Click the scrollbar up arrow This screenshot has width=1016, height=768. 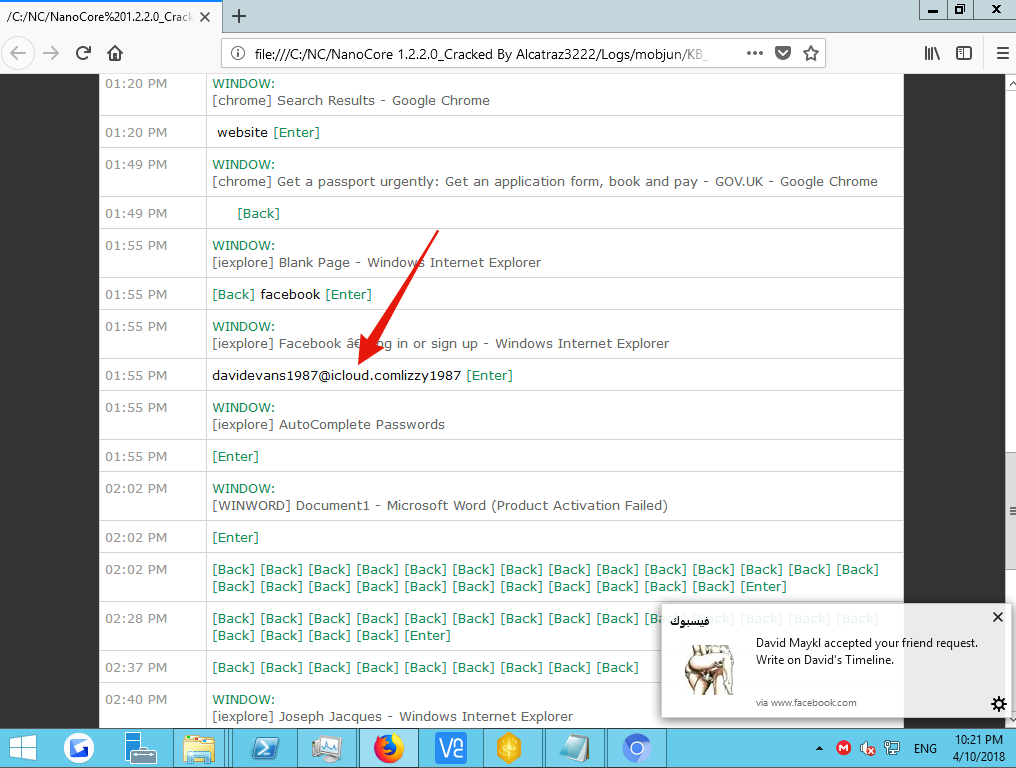pos(1011,83)
